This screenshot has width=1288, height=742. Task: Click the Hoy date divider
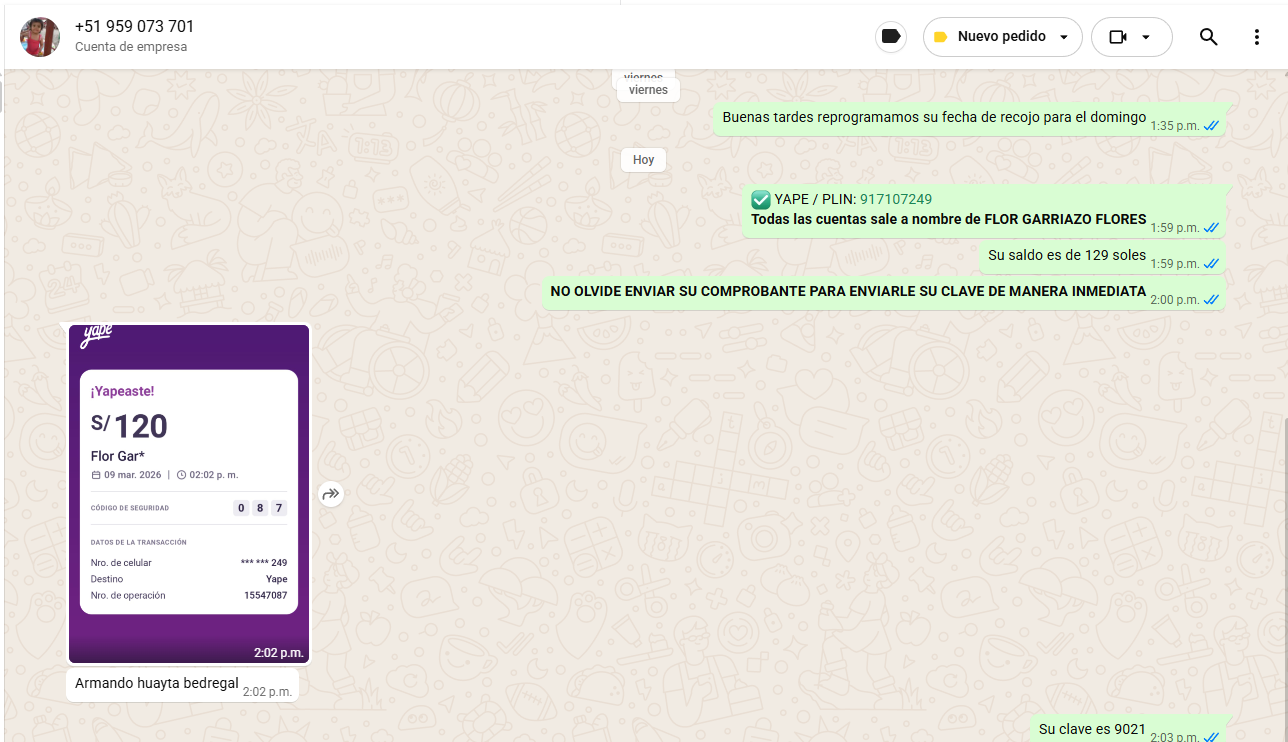tap(643, 160)
